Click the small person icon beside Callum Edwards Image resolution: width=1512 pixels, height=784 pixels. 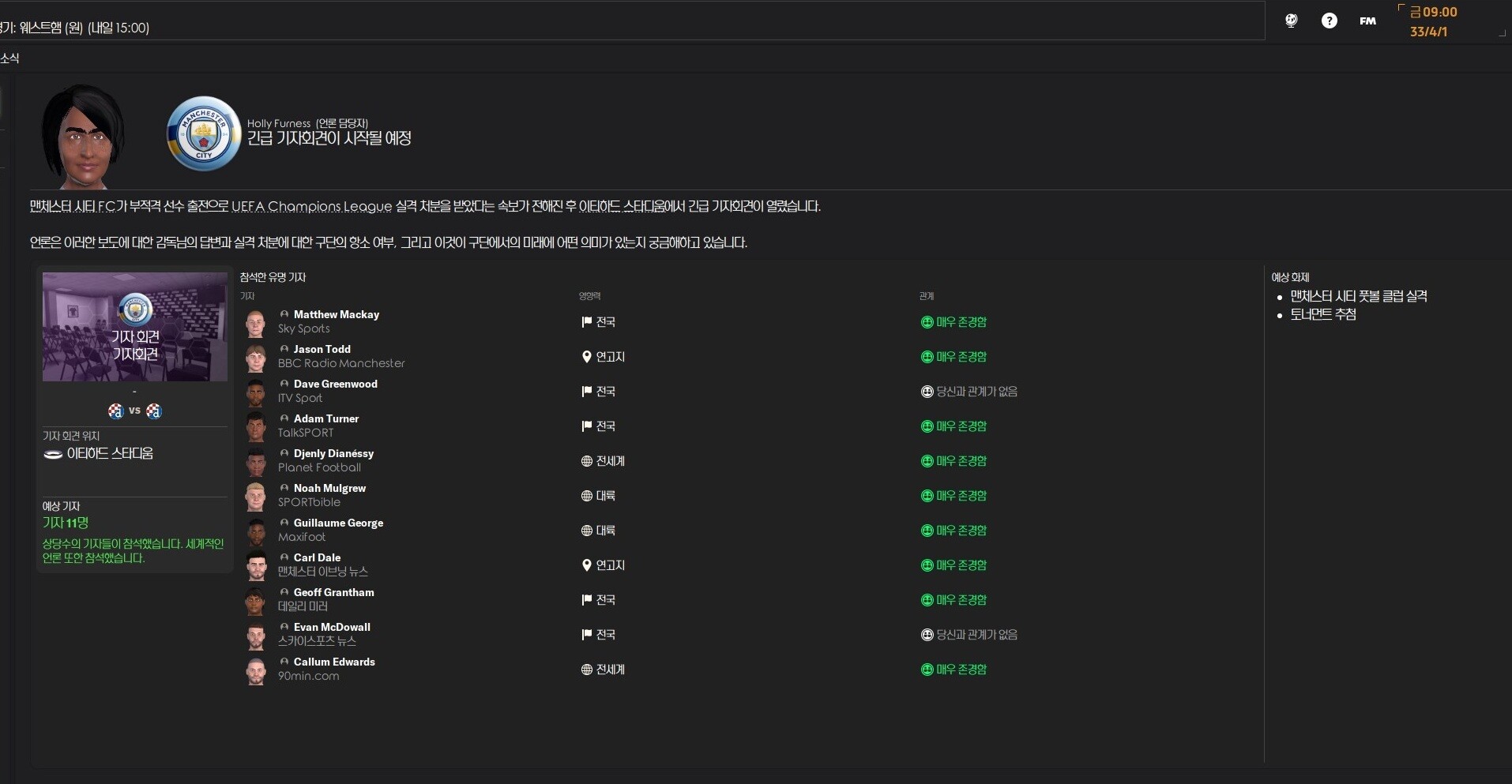284,662
